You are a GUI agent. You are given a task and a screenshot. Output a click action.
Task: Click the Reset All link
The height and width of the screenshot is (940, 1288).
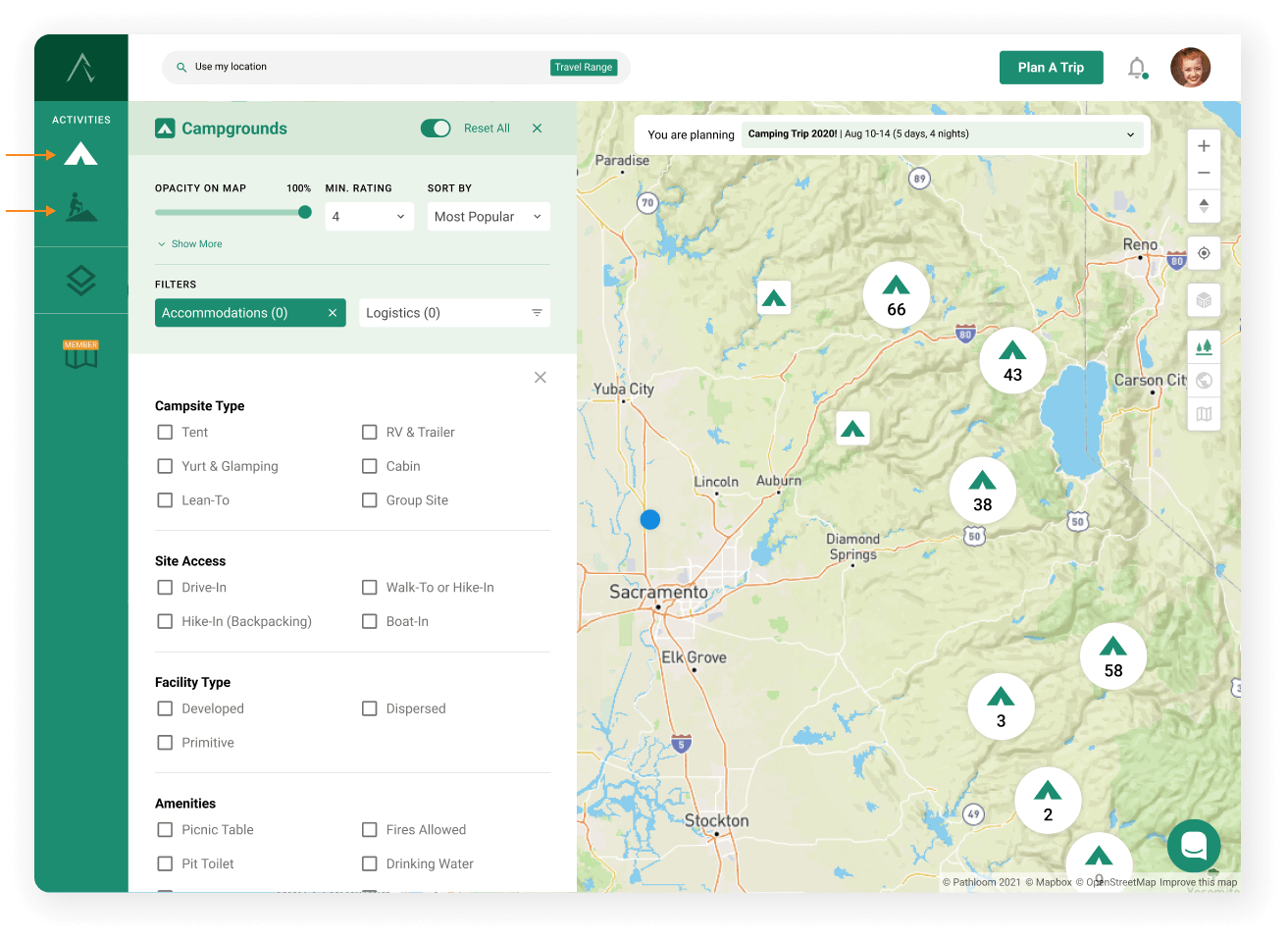click(487, 129)
